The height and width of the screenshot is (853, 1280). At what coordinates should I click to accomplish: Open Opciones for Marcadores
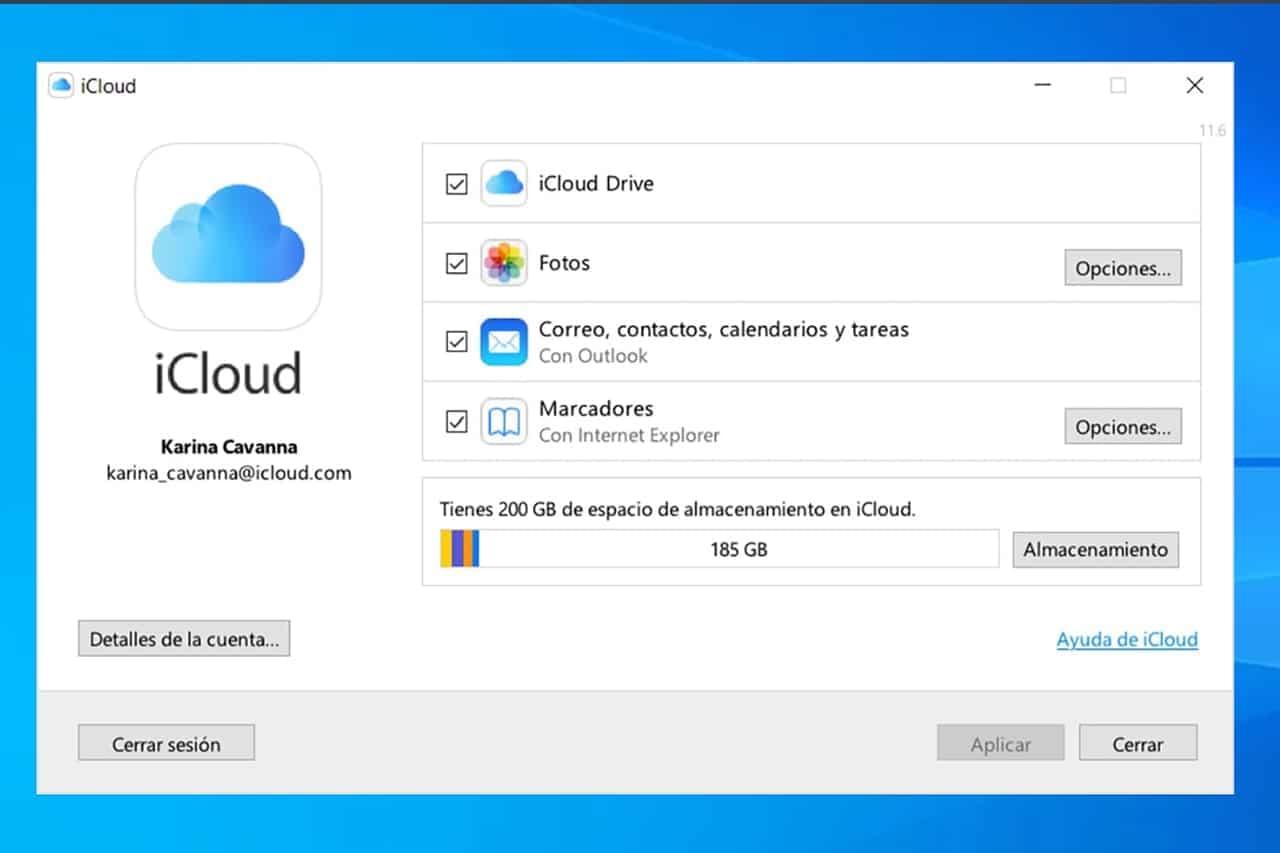coord(1122,426)
